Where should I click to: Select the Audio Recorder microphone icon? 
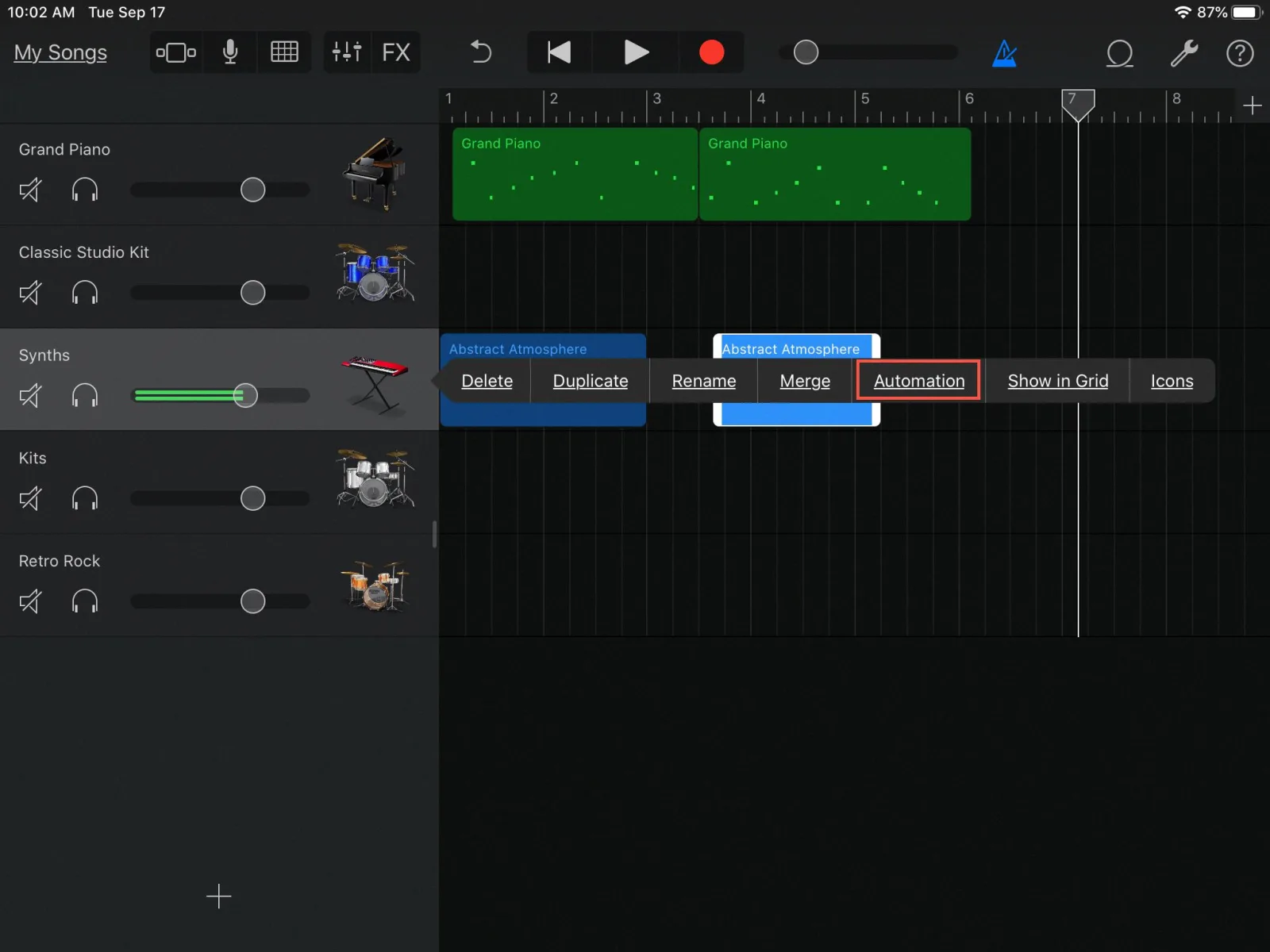[x=229, y=52]
